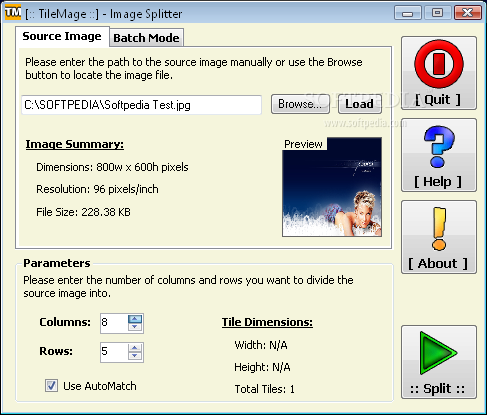
Task: Open Help via the blue question mark
Action: (439, 155)
